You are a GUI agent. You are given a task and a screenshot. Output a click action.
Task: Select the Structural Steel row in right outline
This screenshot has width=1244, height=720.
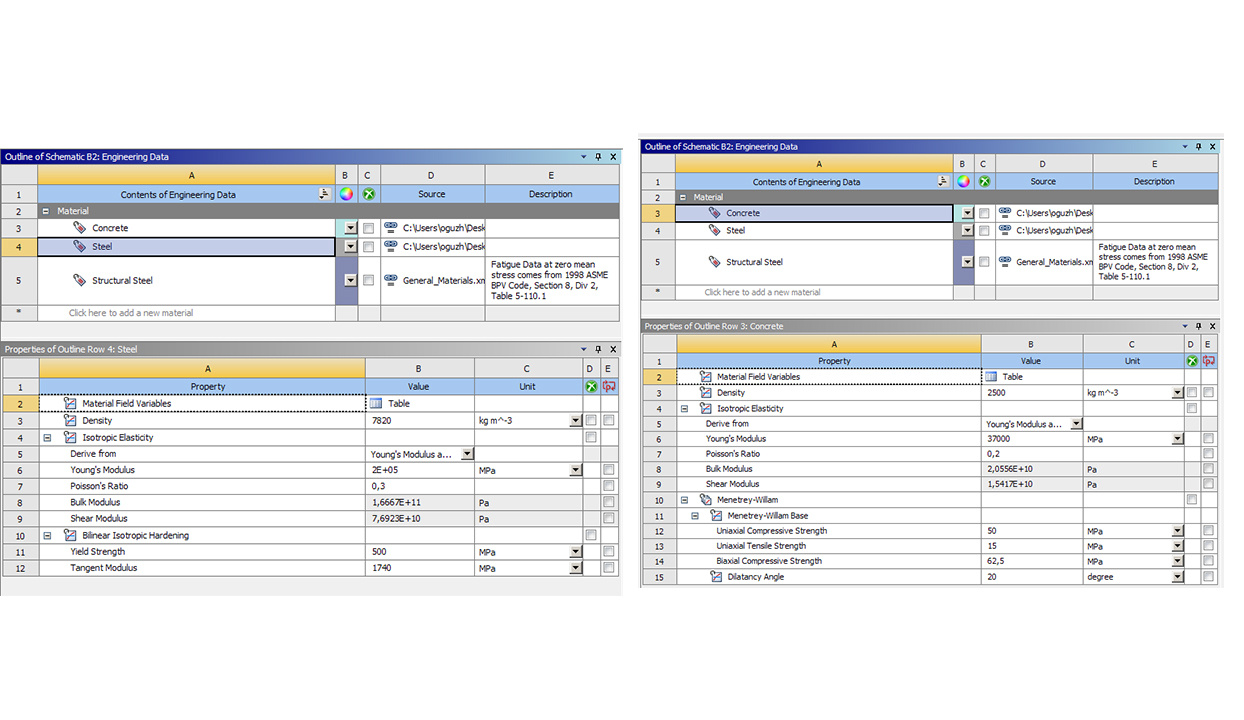click(815, 262)
